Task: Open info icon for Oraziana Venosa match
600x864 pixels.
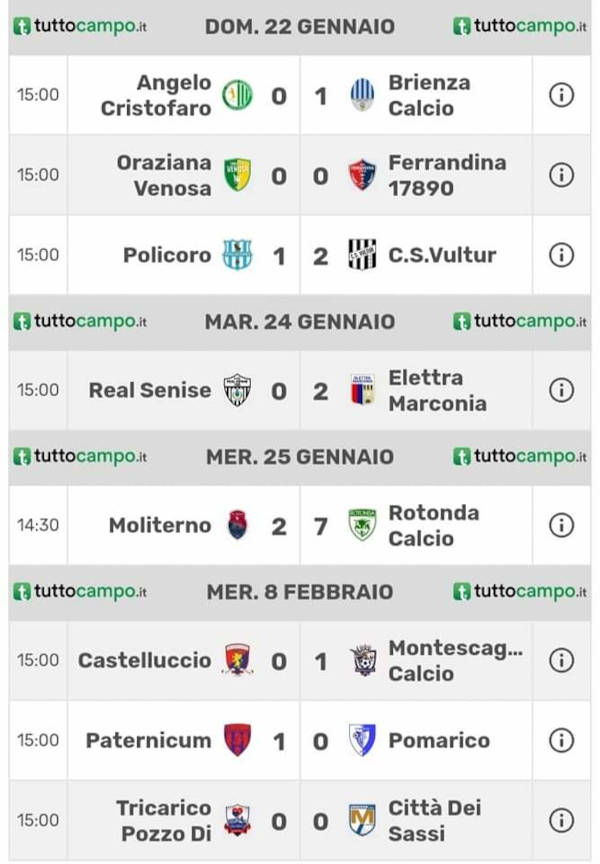Action: (561, 175)
